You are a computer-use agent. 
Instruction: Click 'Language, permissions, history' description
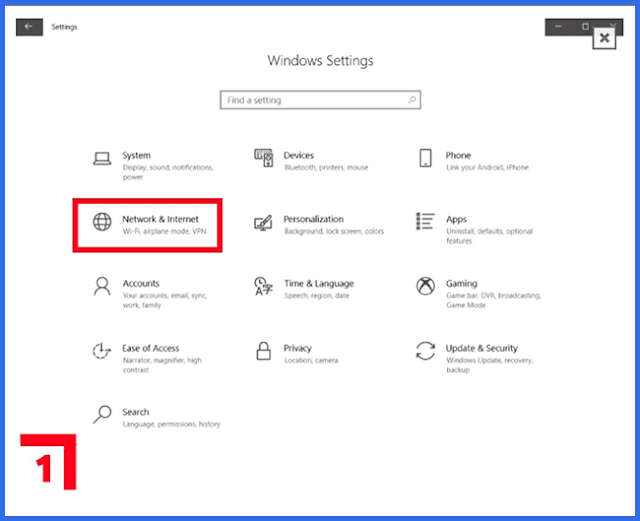[x=171, y=424]
